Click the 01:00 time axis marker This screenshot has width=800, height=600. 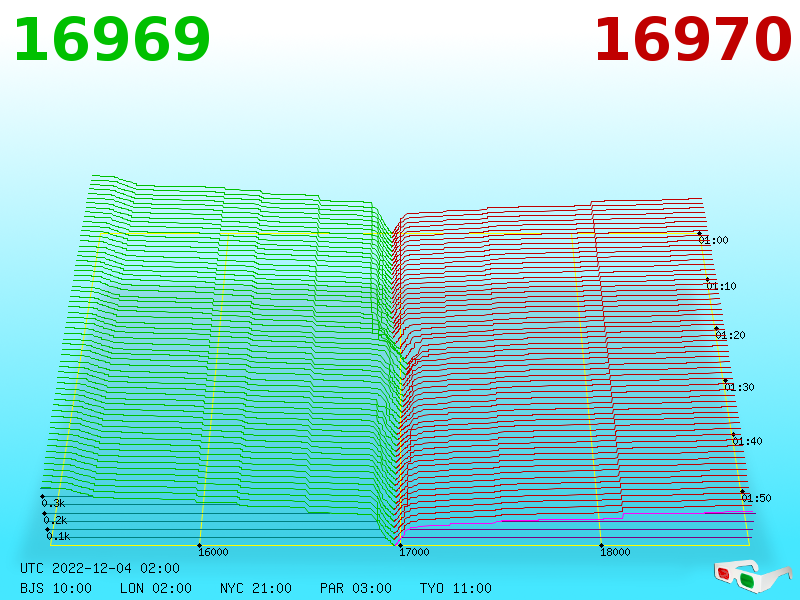pyautogui.click(x=713, y=240)
